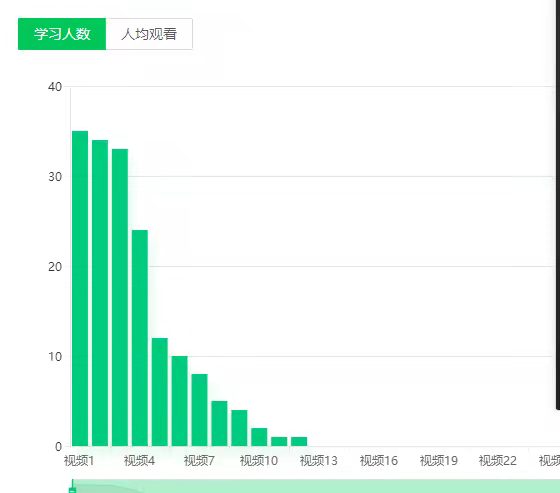Click the 视频22 axis label

498,460
